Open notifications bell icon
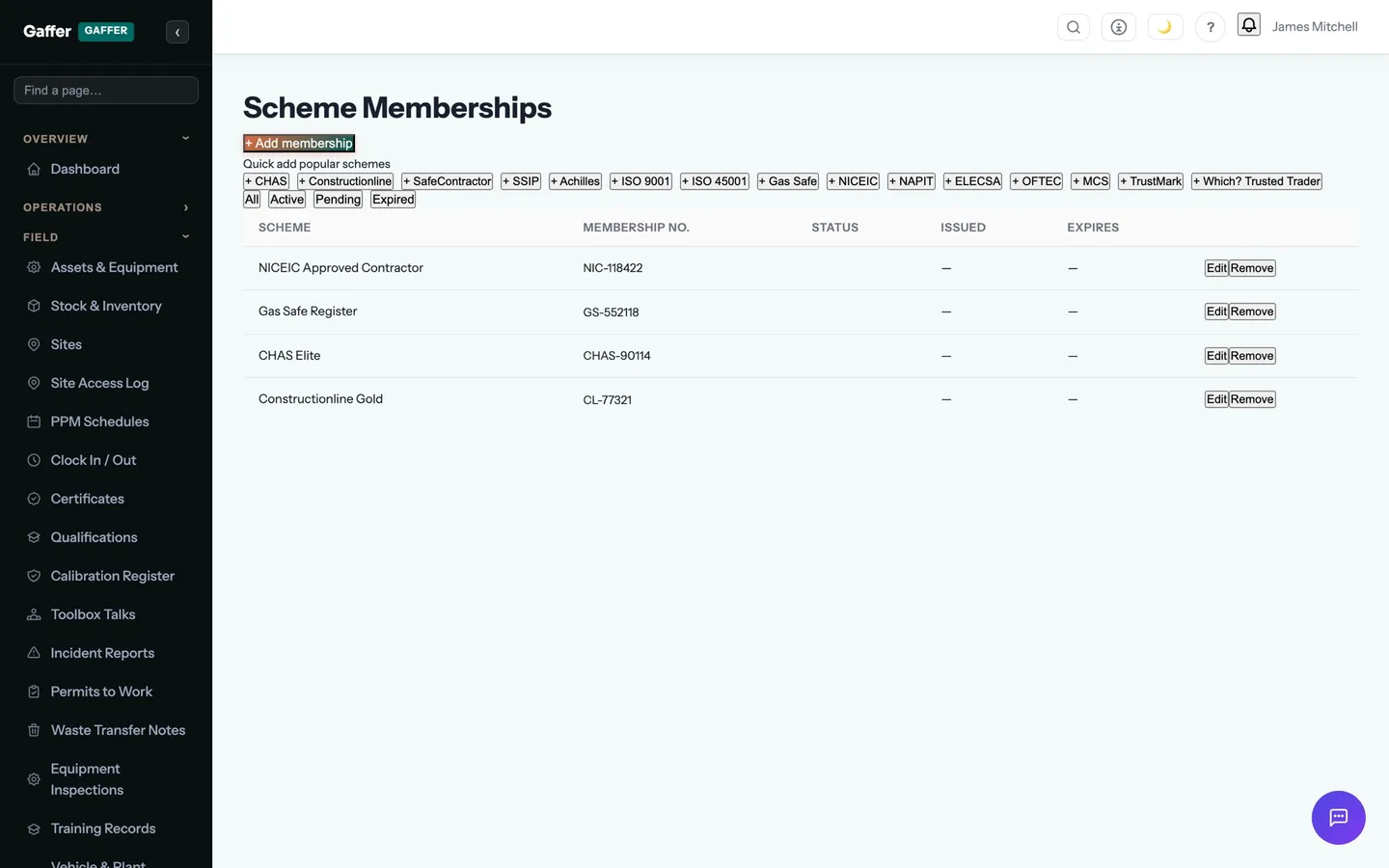1389x868 pixels. [x=1249, y=25]
